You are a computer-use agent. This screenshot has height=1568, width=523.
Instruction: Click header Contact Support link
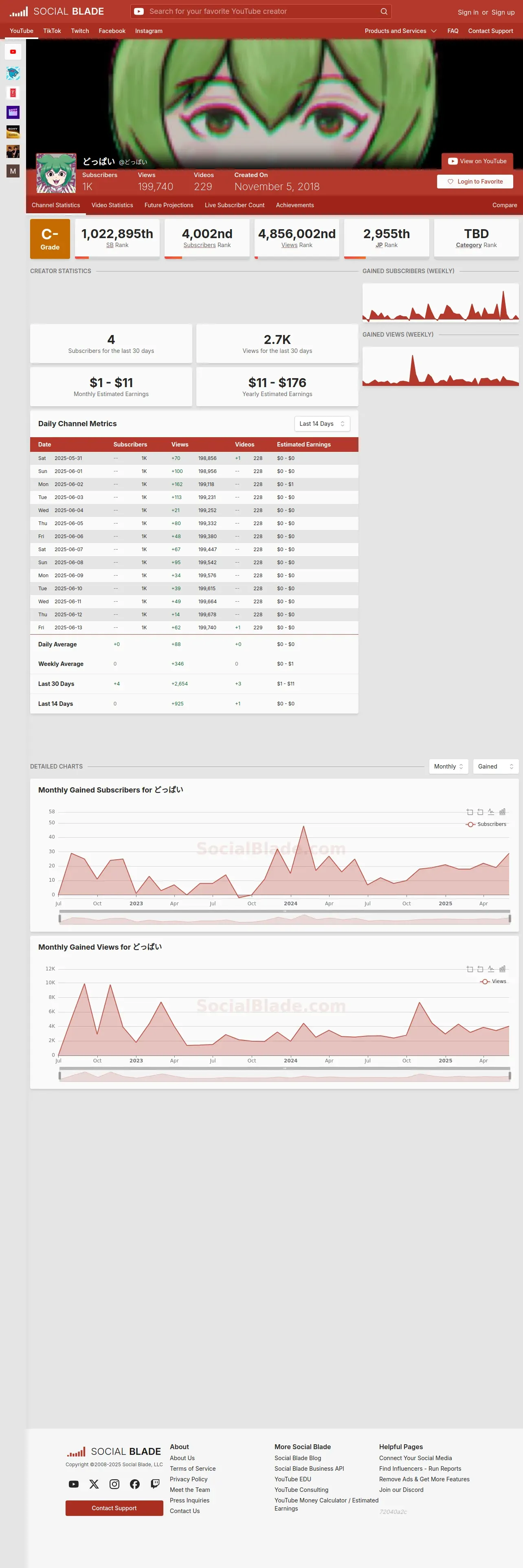pyautogui.click(x=490, y=31)
